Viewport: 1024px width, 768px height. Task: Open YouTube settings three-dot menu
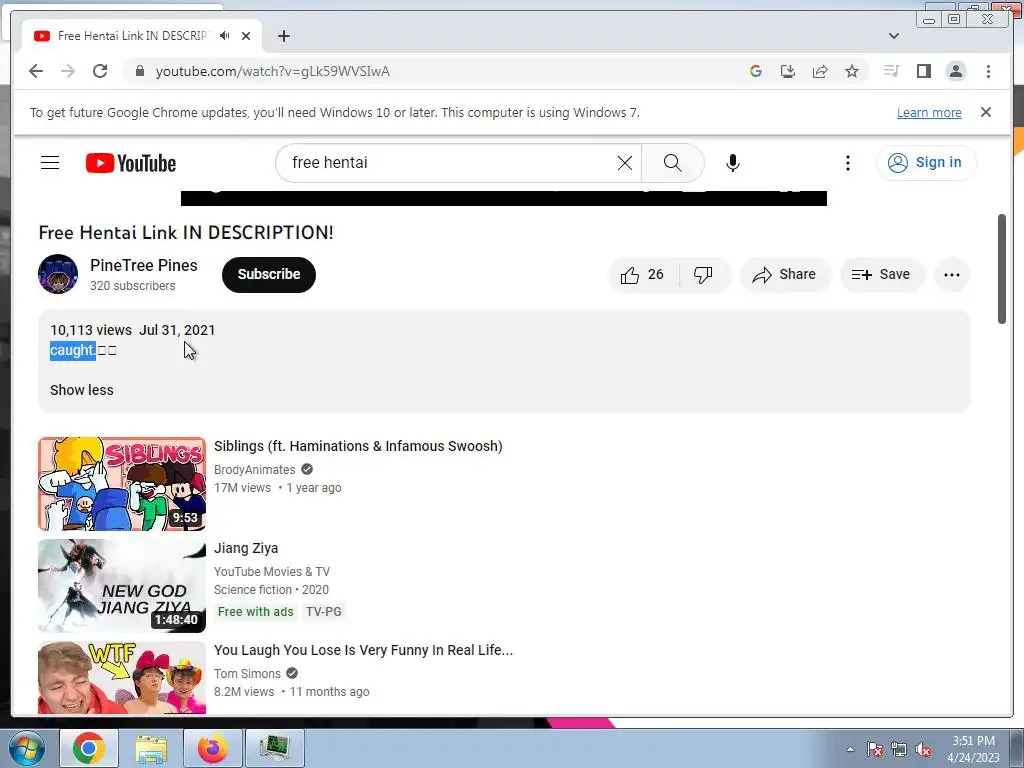pyautogui.click(x=848, y=163)
